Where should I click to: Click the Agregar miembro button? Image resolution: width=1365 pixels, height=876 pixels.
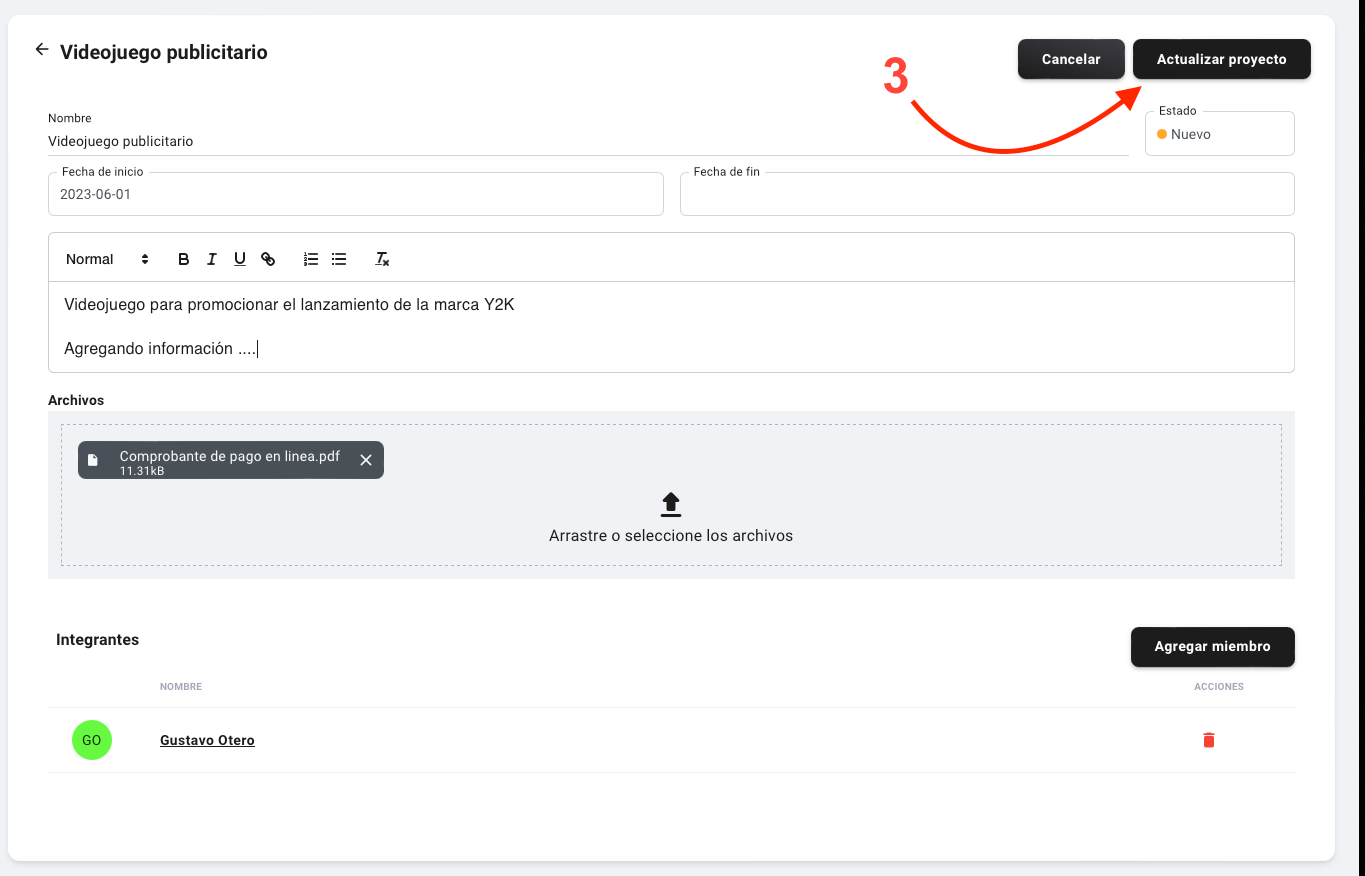tap(1212, 646)
